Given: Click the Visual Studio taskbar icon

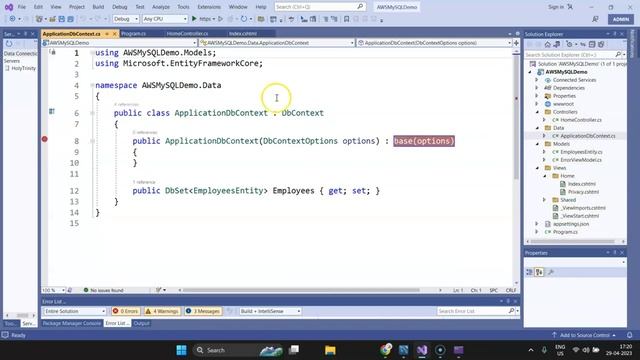Looking at the screenshot, I should [x=422, y=350].
